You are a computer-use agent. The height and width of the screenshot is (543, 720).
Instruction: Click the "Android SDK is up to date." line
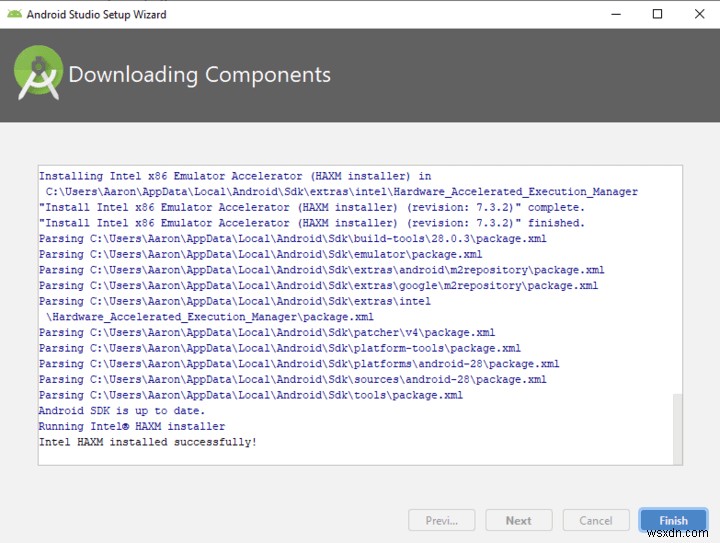pyautogui.click(x=121, y=411)
